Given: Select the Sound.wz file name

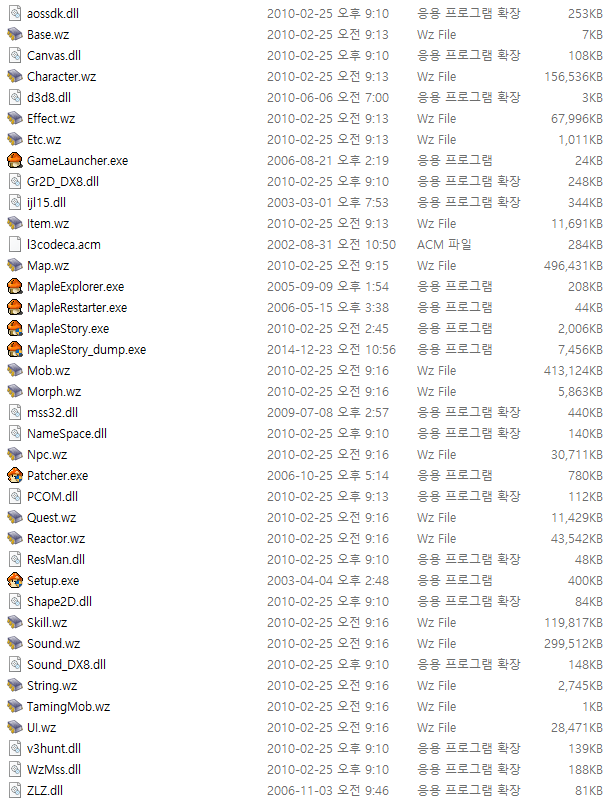Looking at the screenshot, I should pos(53,643).
